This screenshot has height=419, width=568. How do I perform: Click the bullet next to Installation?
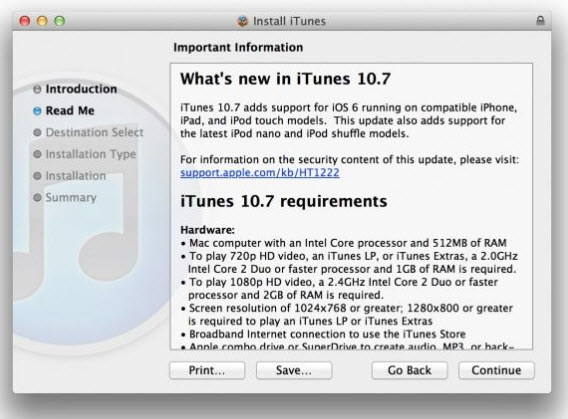click(37, 176)
